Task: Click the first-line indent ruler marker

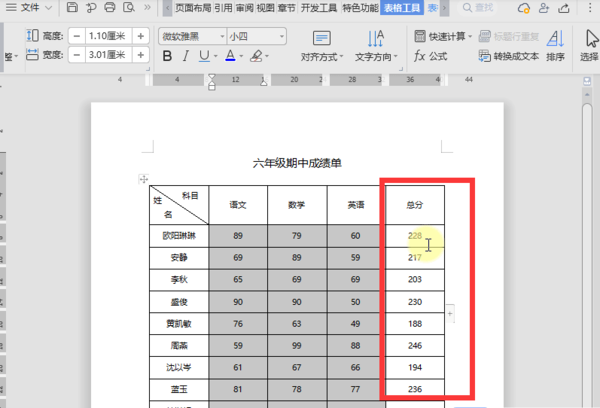Action: (x=212, y=78)
